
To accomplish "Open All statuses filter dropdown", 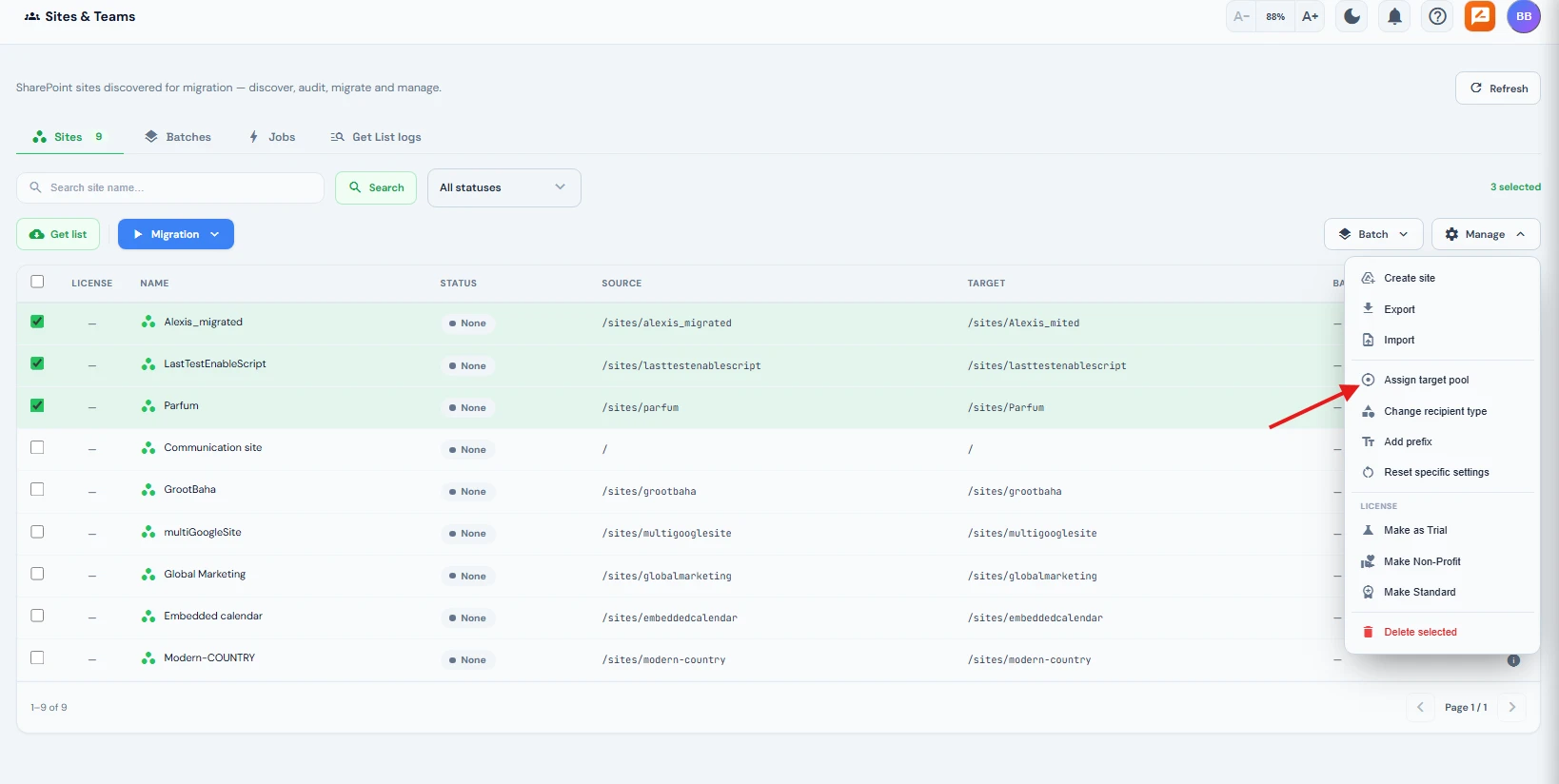I will point(504,187).
